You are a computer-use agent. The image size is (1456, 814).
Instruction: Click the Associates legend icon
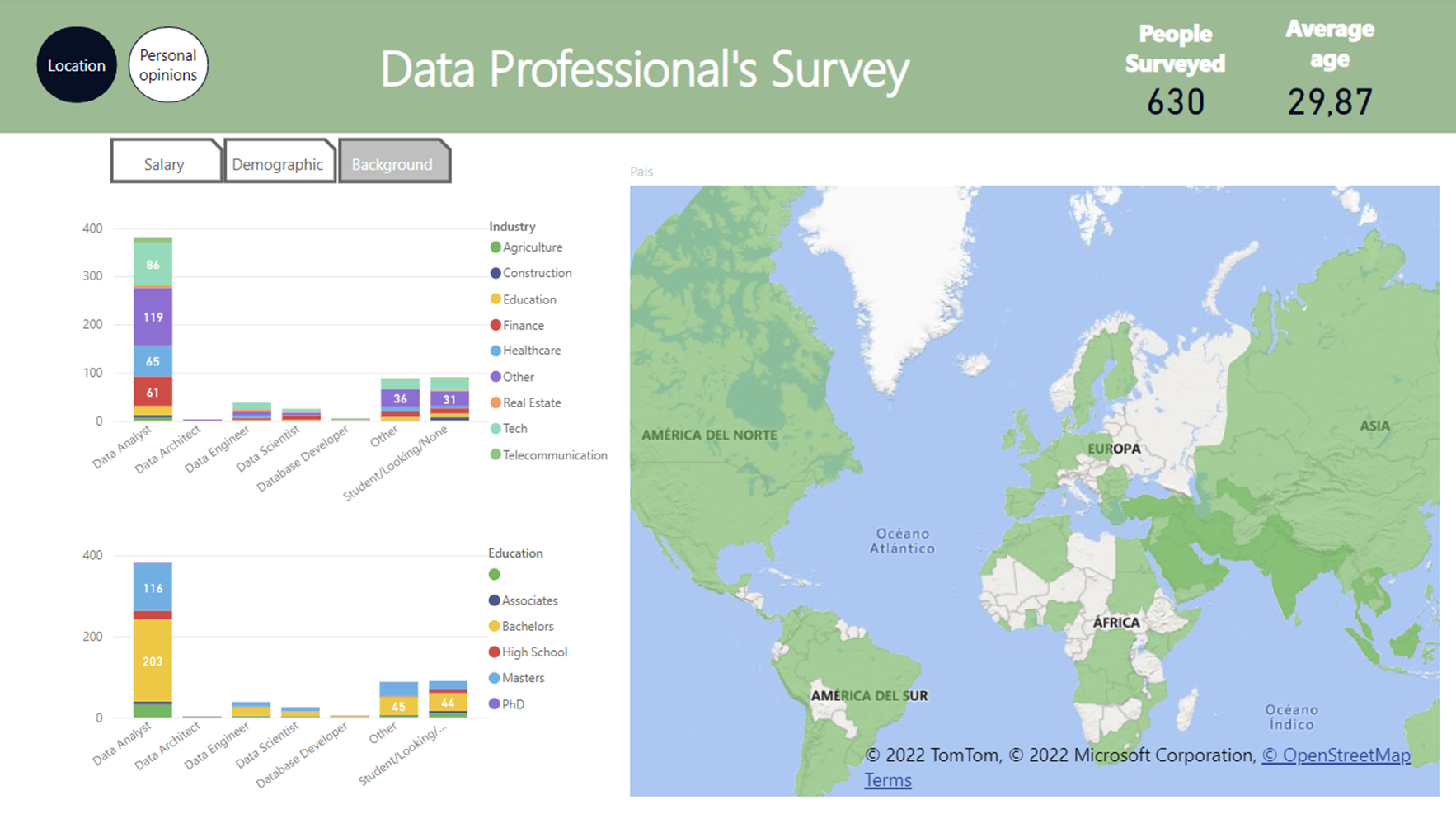coord(496,600)
